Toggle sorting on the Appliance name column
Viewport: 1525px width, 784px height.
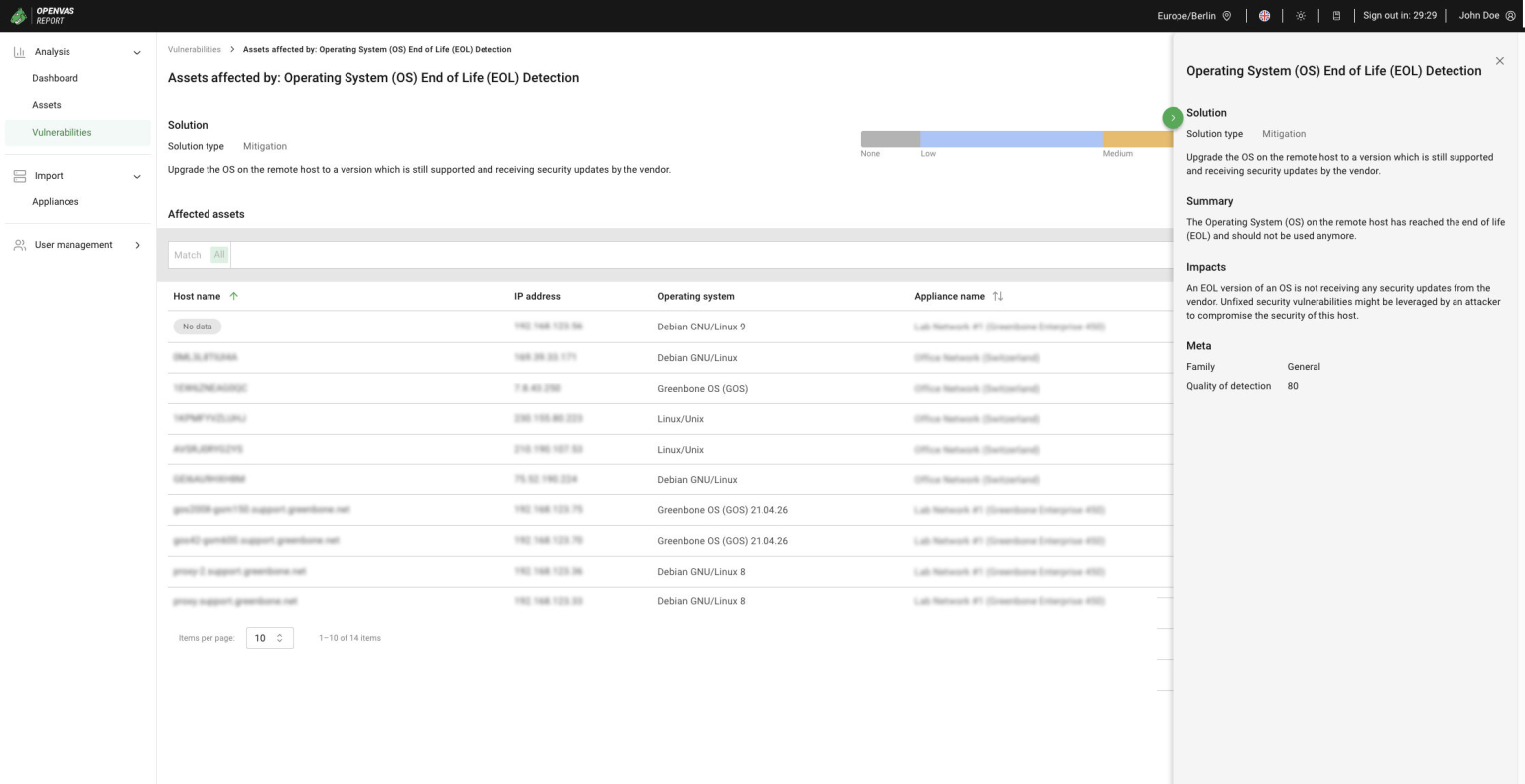(x=999, y=295)
